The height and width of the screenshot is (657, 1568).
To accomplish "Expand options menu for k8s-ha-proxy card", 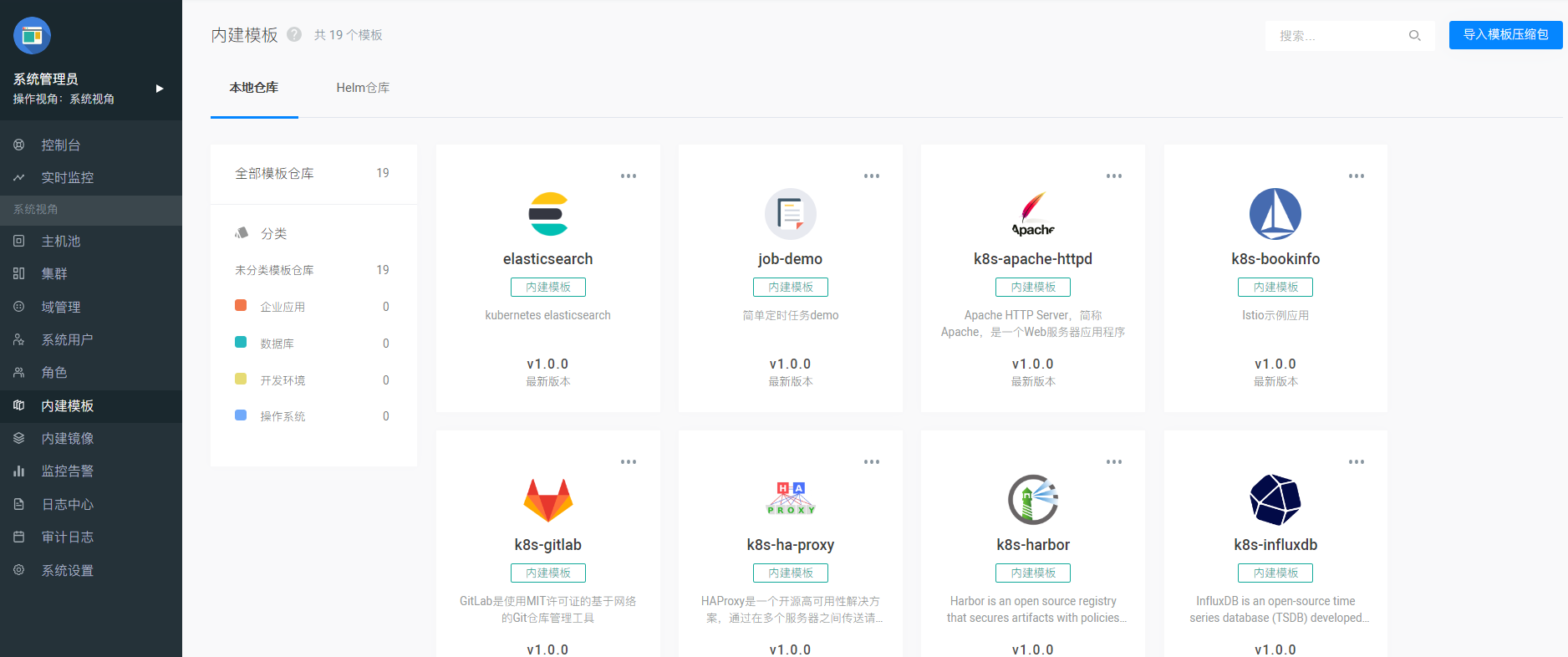I will [871, 462].
